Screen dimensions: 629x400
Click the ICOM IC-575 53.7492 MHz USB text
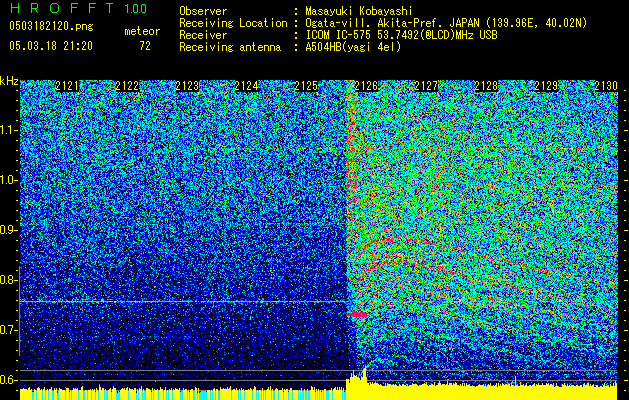pos(401,35)
